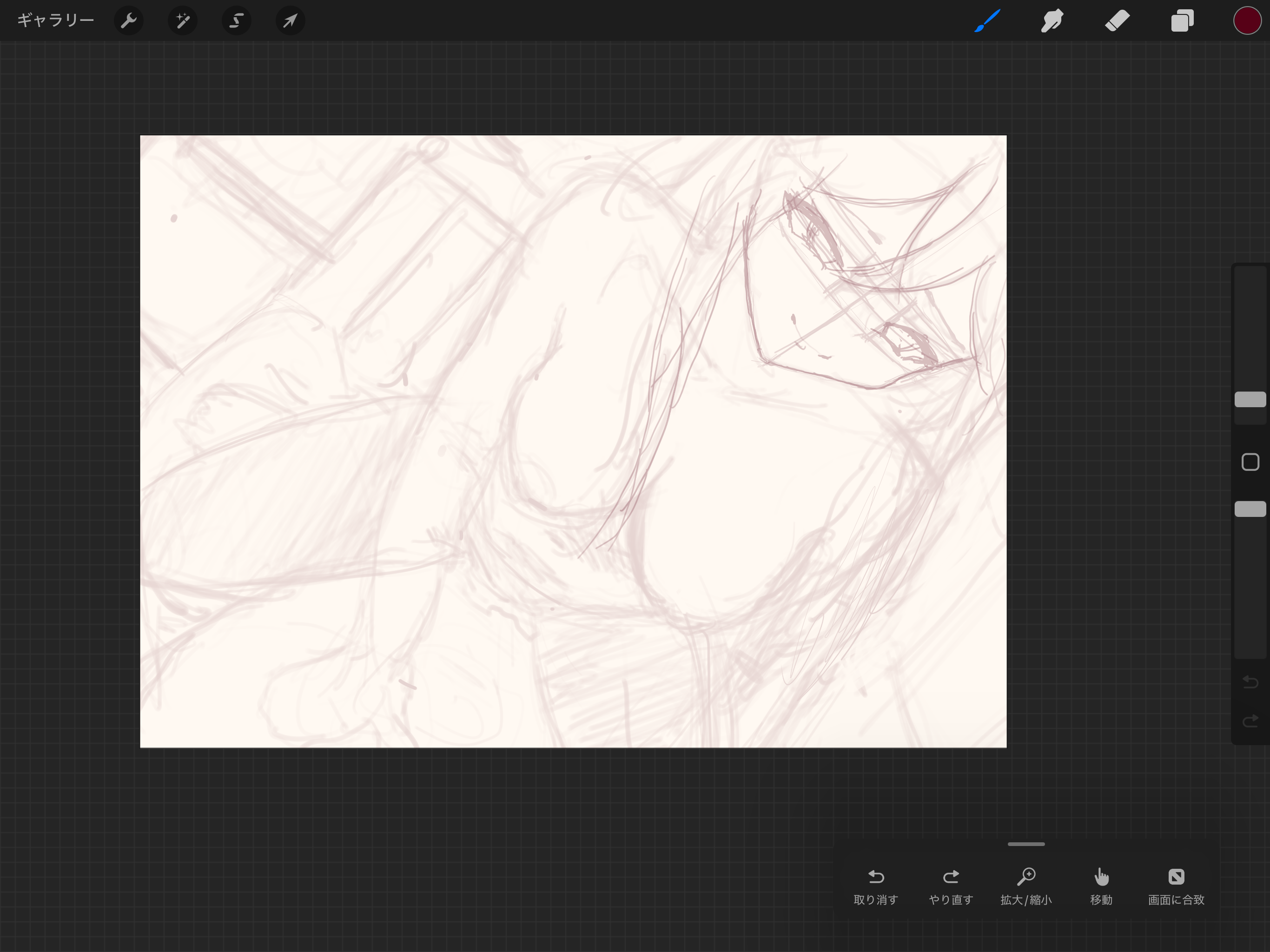The image size is (1270, 952).
Task: Select the Smudge tool
Action: (1052, 21)
